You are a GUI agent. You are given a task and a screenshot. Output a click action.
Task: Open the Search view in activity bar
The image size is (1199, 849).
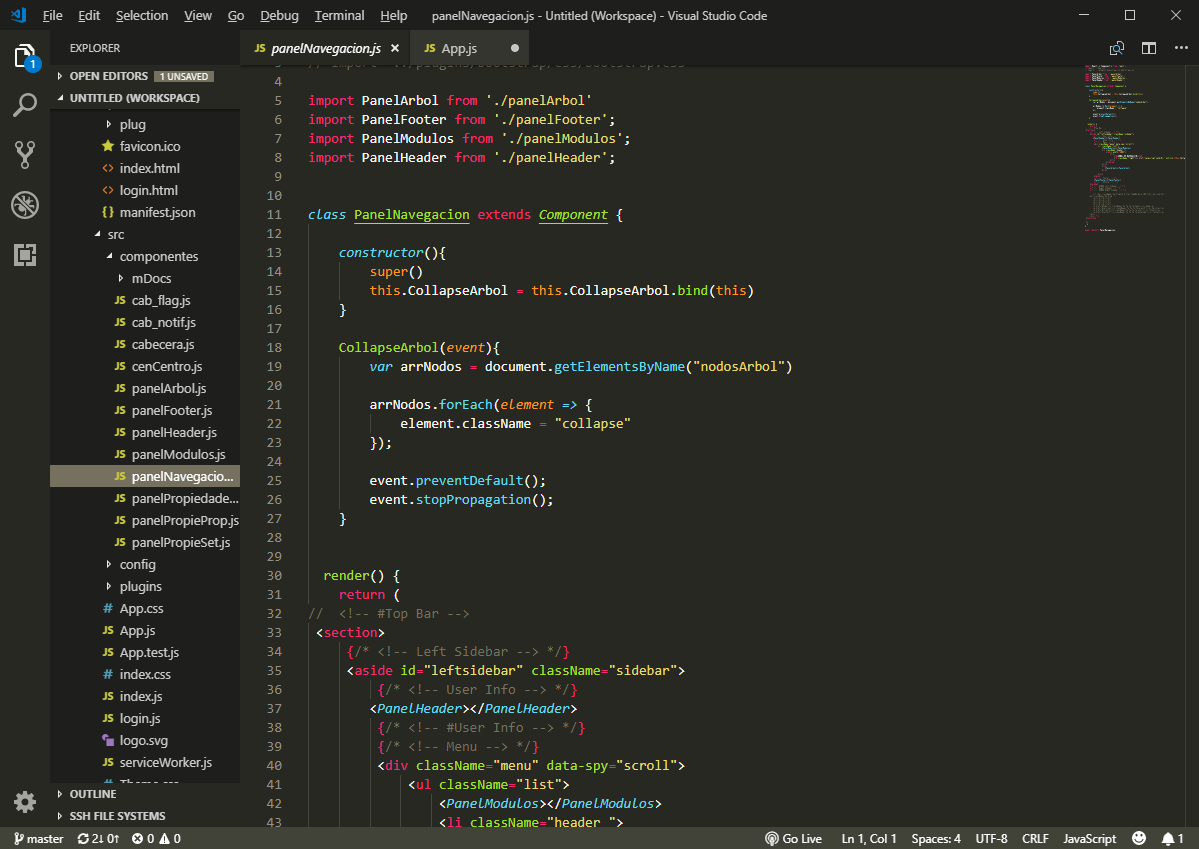point(25,105)
